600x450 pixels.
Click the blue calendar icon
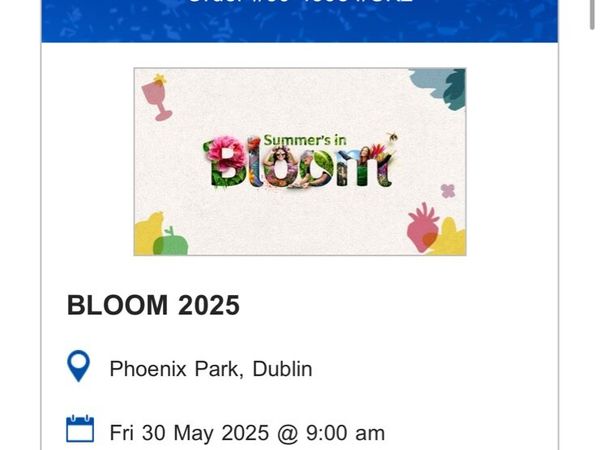(x=80, y=429)
